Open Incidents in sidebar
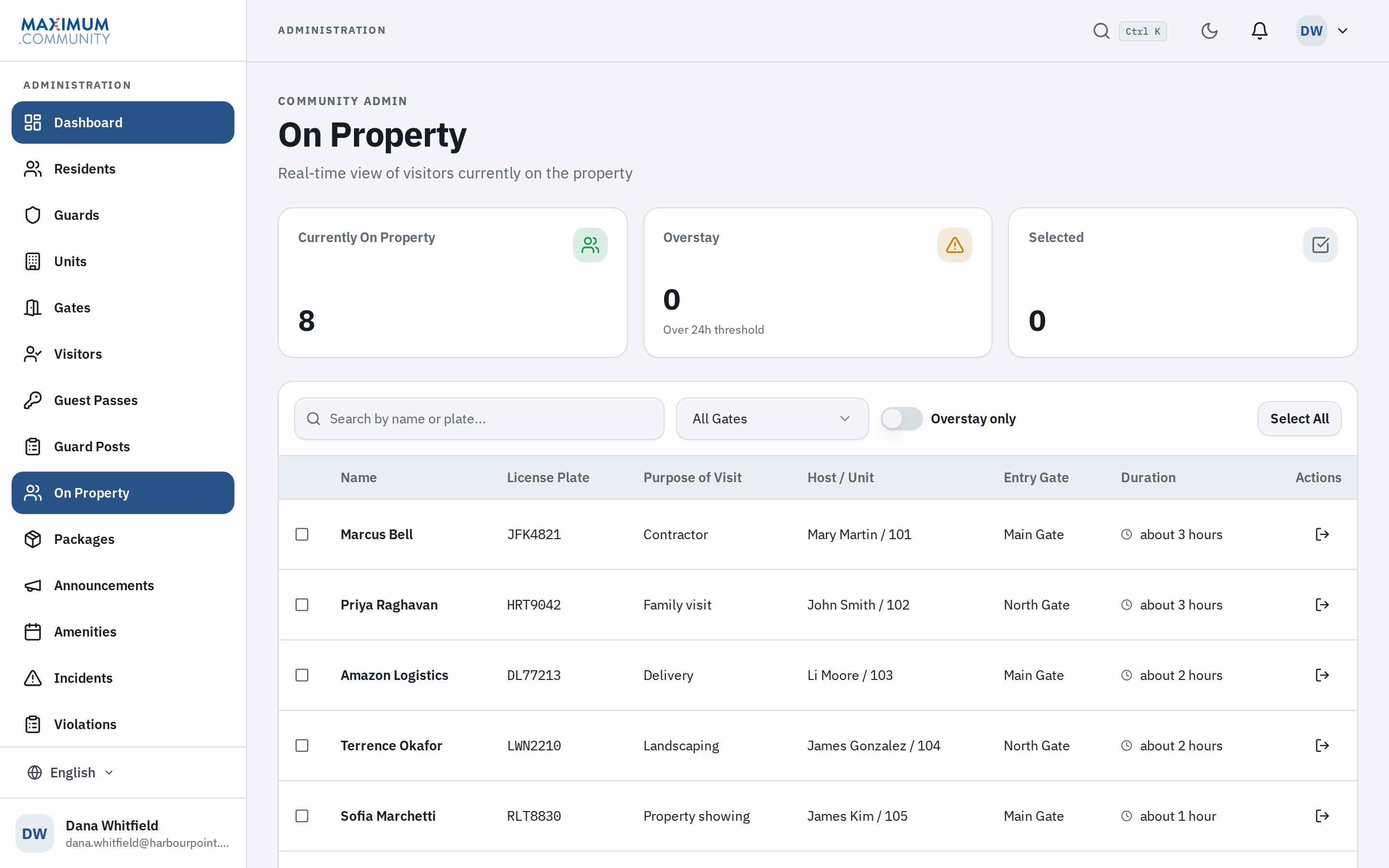1389x868 pixels. coord(123,678)
